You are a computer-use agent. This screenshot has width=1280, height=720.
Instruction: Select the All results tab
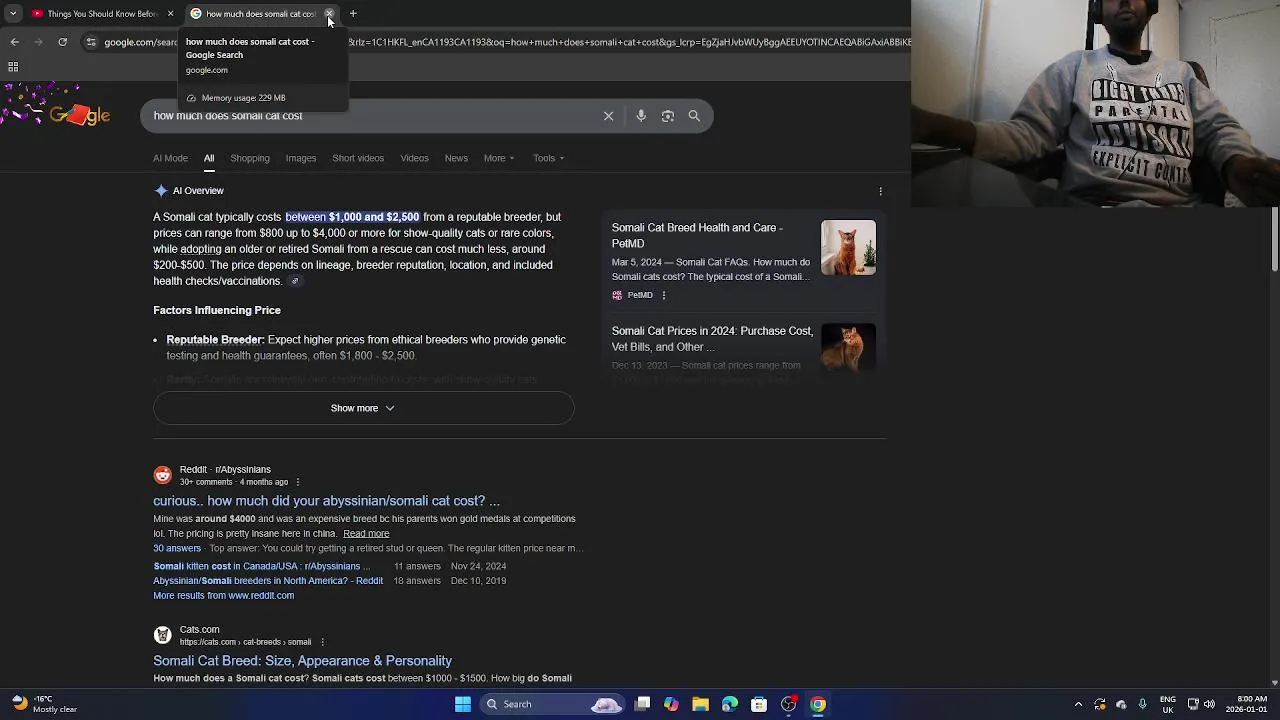pos(209,158)
